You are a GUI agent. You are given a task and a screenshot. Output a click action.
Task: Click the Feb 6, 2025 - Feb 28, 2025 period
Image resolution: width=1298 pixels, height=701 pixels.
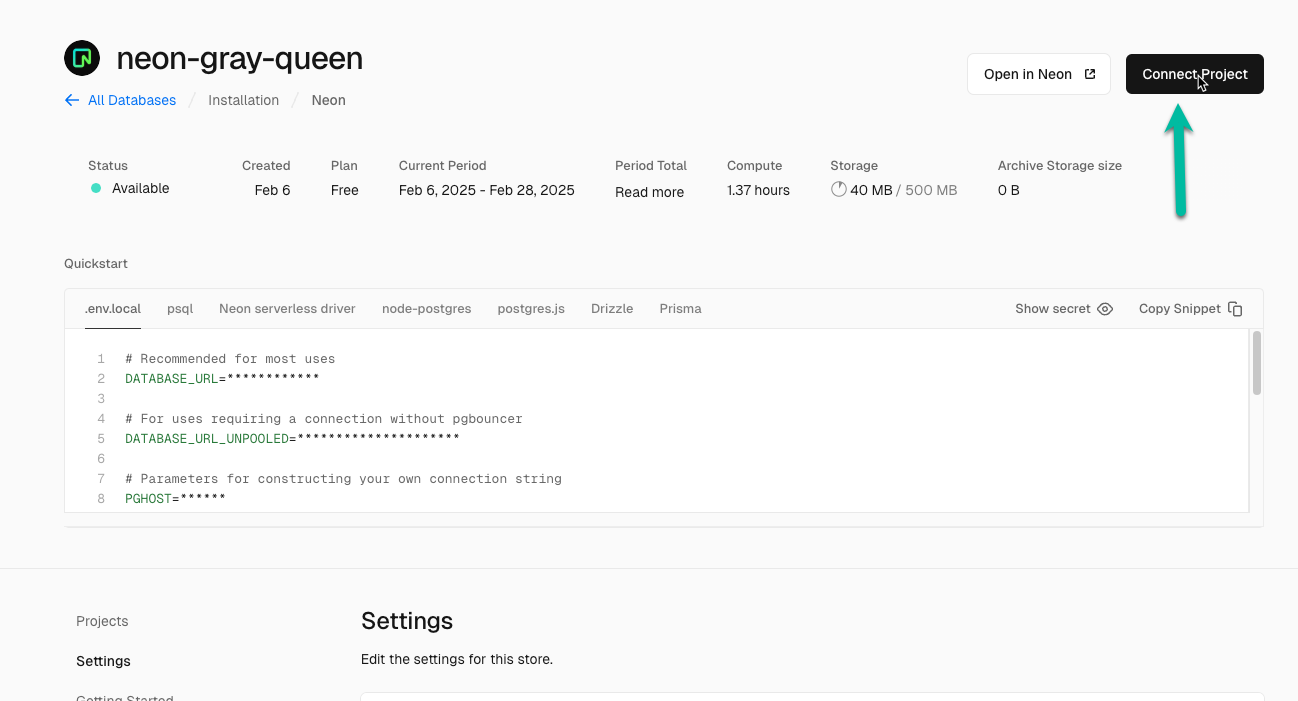(x=487, y=190)
